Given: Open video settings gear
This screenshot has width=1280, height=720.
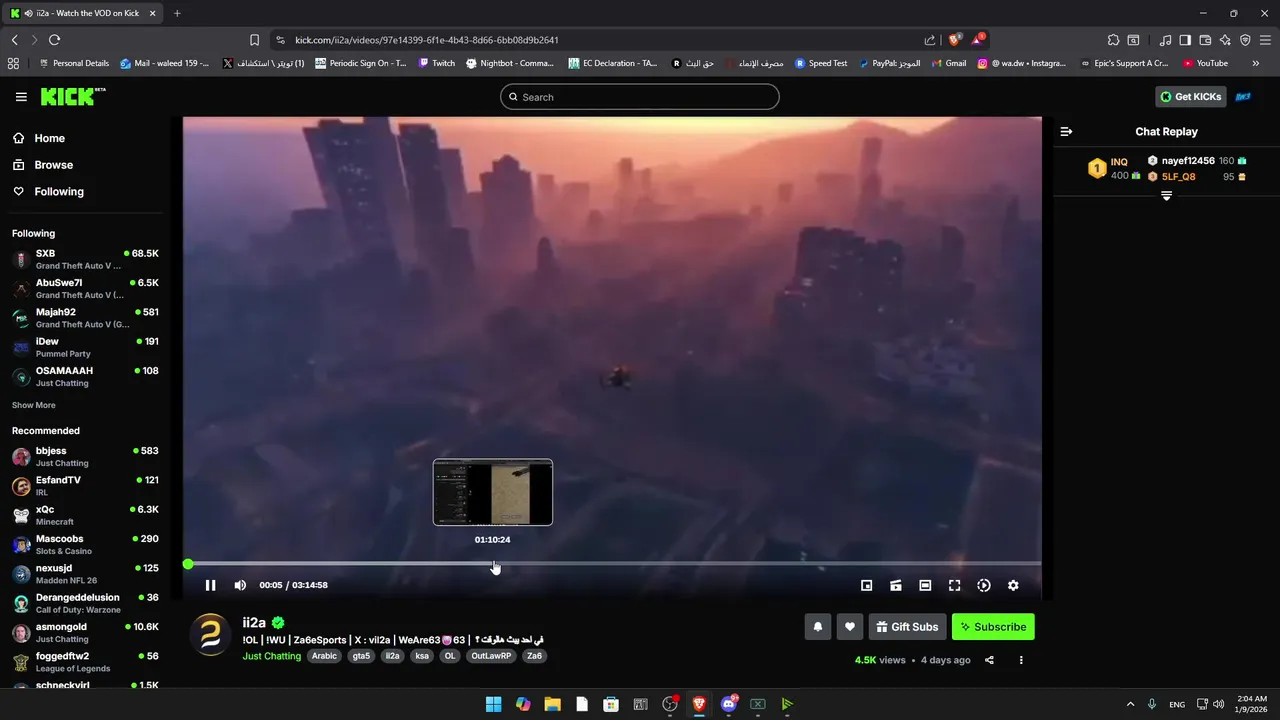Looking at the screenshot, I should (x=1013, y=585).
